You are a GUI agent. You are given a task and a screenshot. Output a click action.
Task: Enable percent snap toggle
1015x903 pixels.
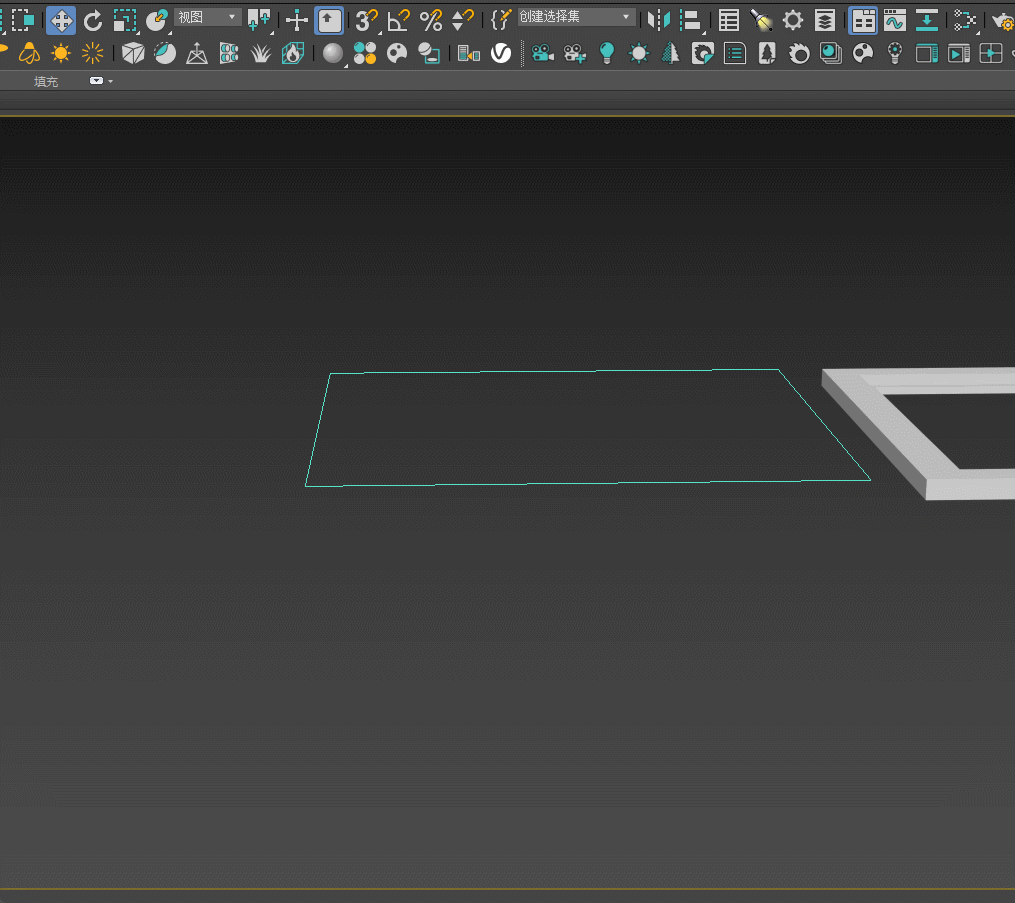431,20
